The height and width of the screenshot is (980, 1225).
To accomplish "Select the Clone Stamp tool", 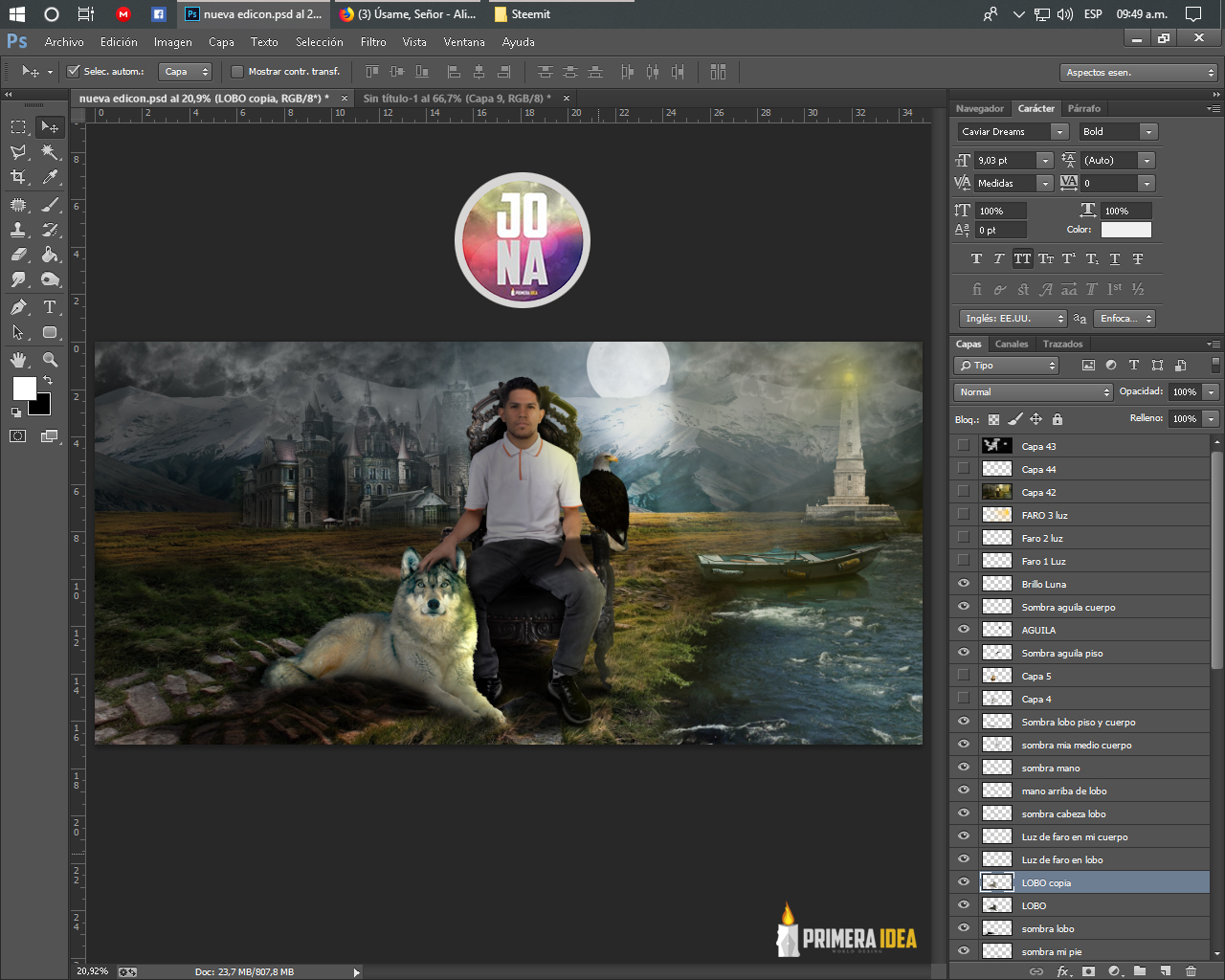I will point(18,230).
